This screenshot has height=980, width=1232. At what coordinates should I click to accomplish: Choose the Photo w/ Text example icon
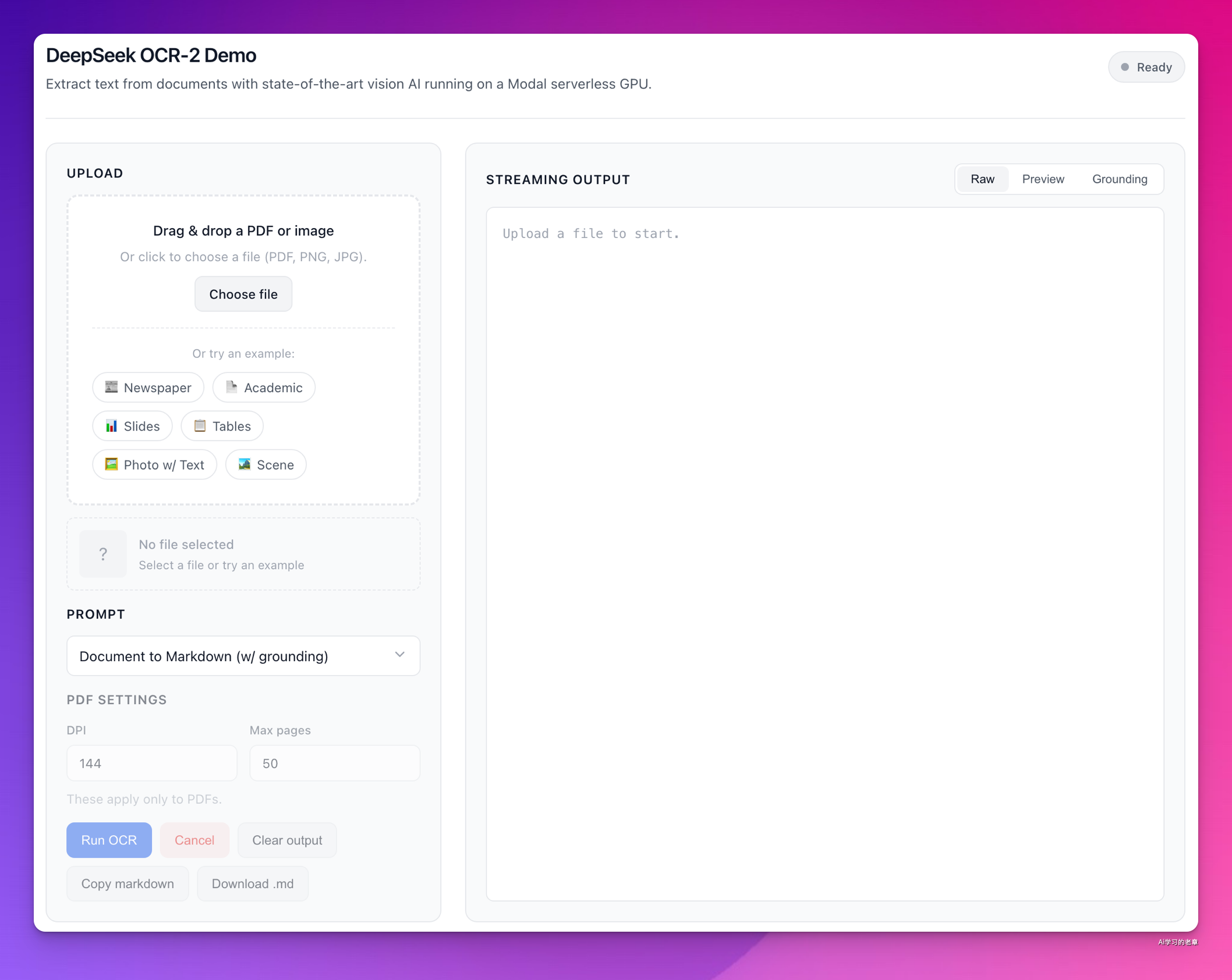click(111, 464)
